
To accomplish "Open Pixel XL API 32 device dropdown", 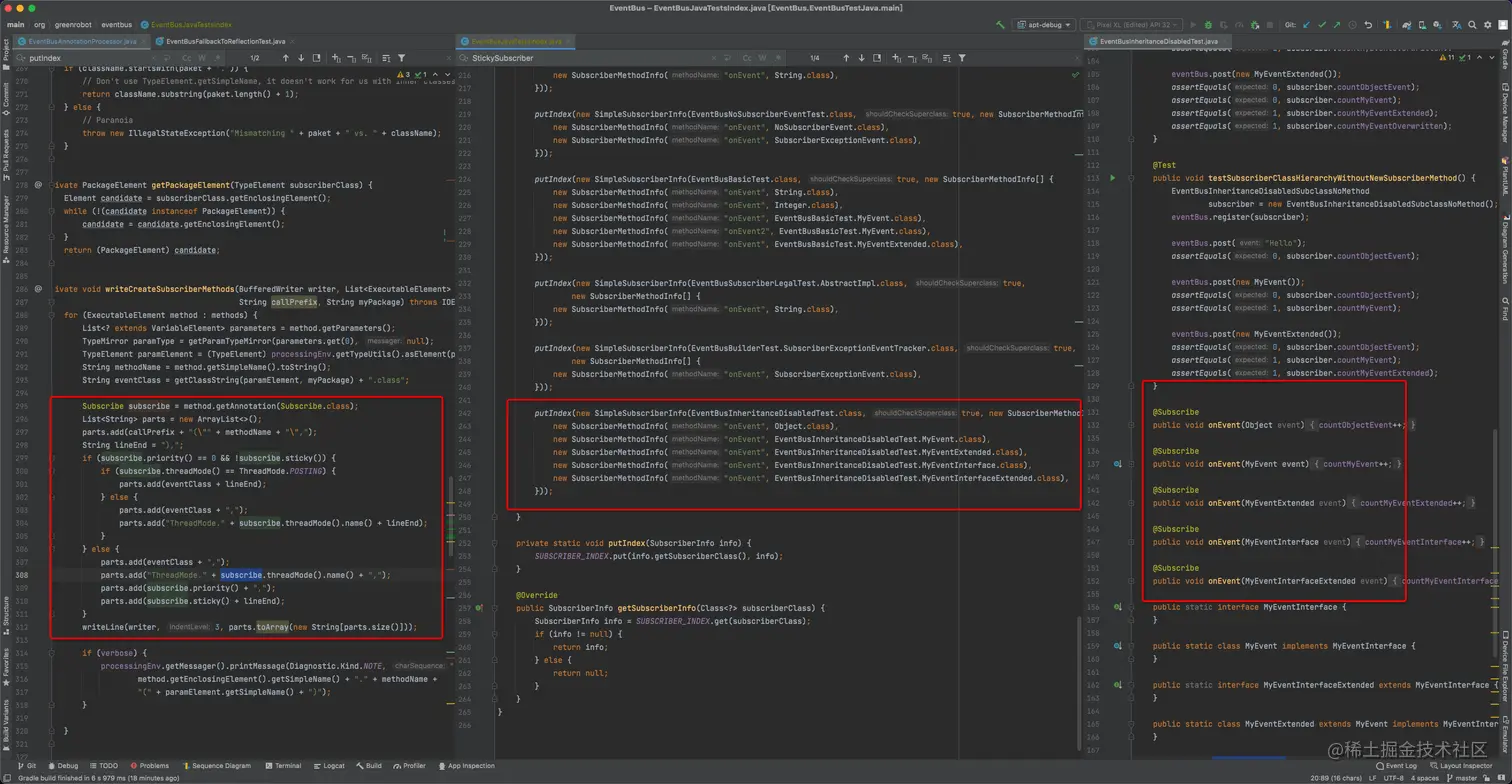I will 1131,25.
